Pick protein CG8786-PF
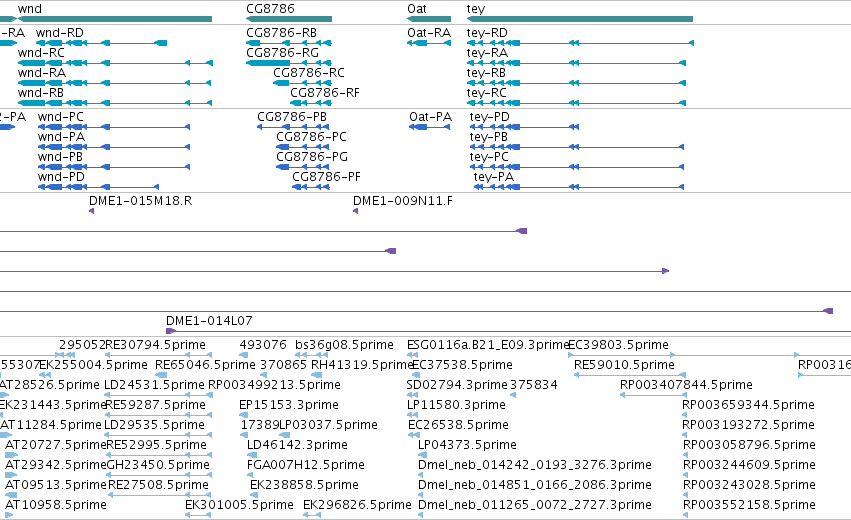The image size is (851, 520). (326, 177)
